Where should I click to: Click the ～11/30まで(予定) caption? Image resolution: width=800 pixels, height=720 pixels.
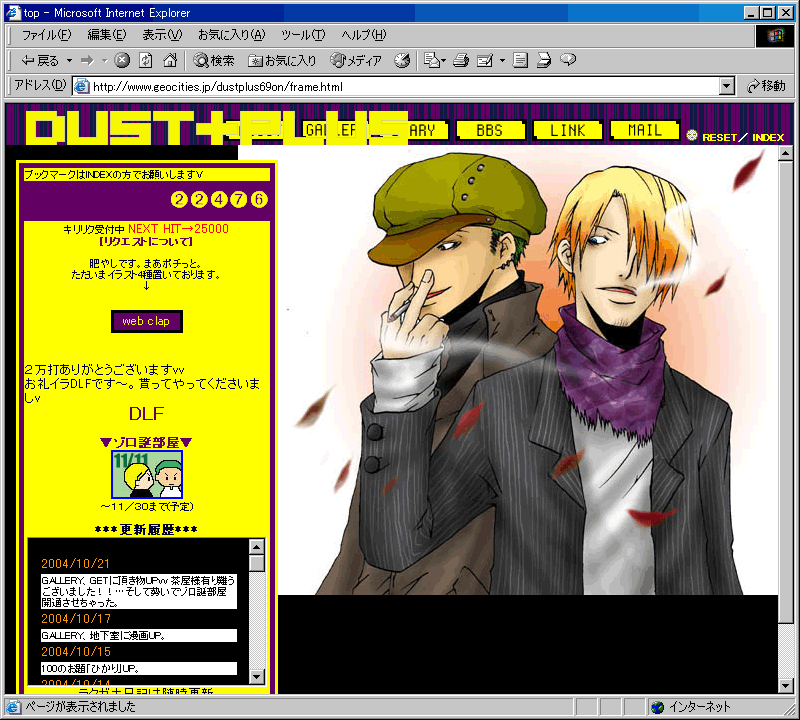click(147, 507)
